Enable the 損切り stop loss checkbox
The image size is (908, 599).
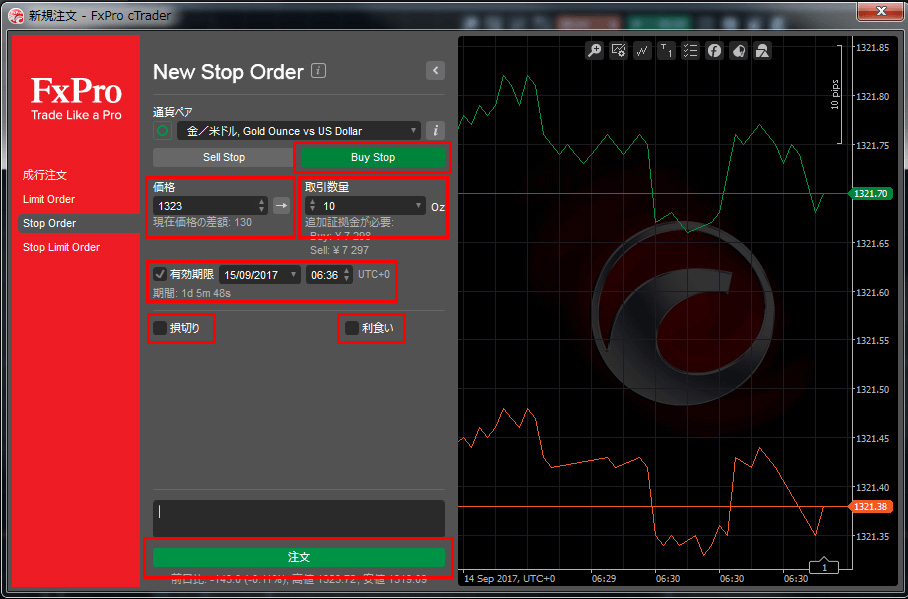(x=160, y=328)
